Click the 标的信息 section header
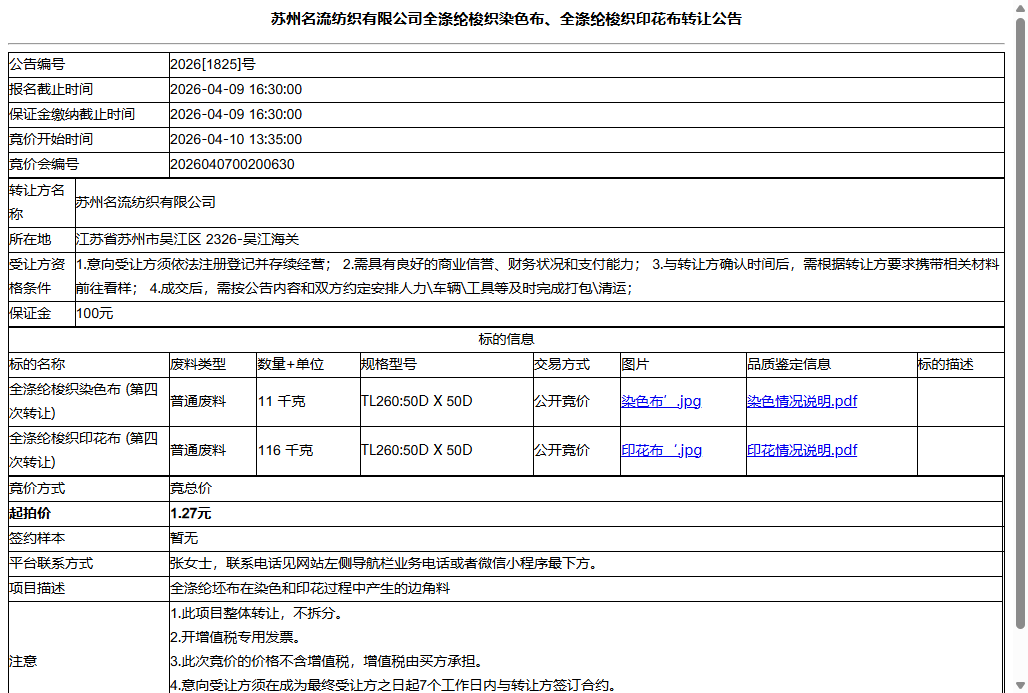 pyautogui.click(x=506, y=339)
